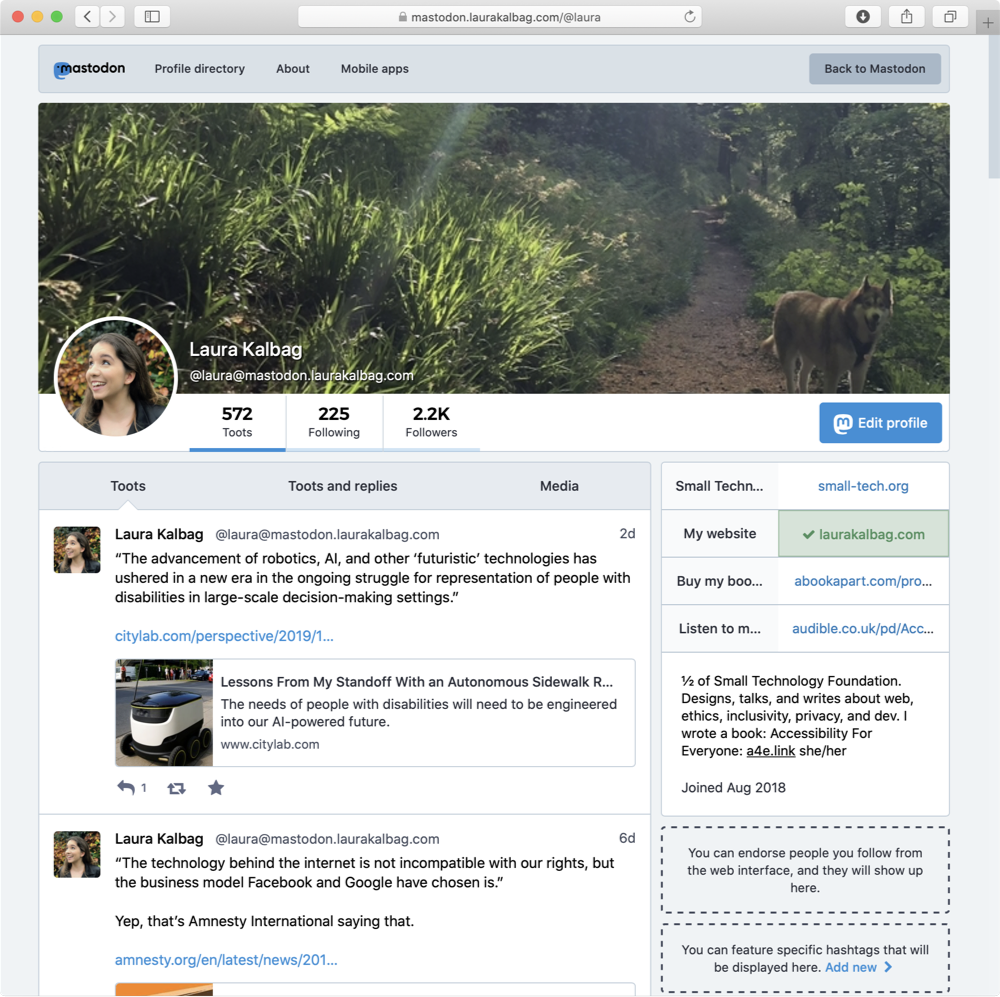Click the My website field label

720,533
